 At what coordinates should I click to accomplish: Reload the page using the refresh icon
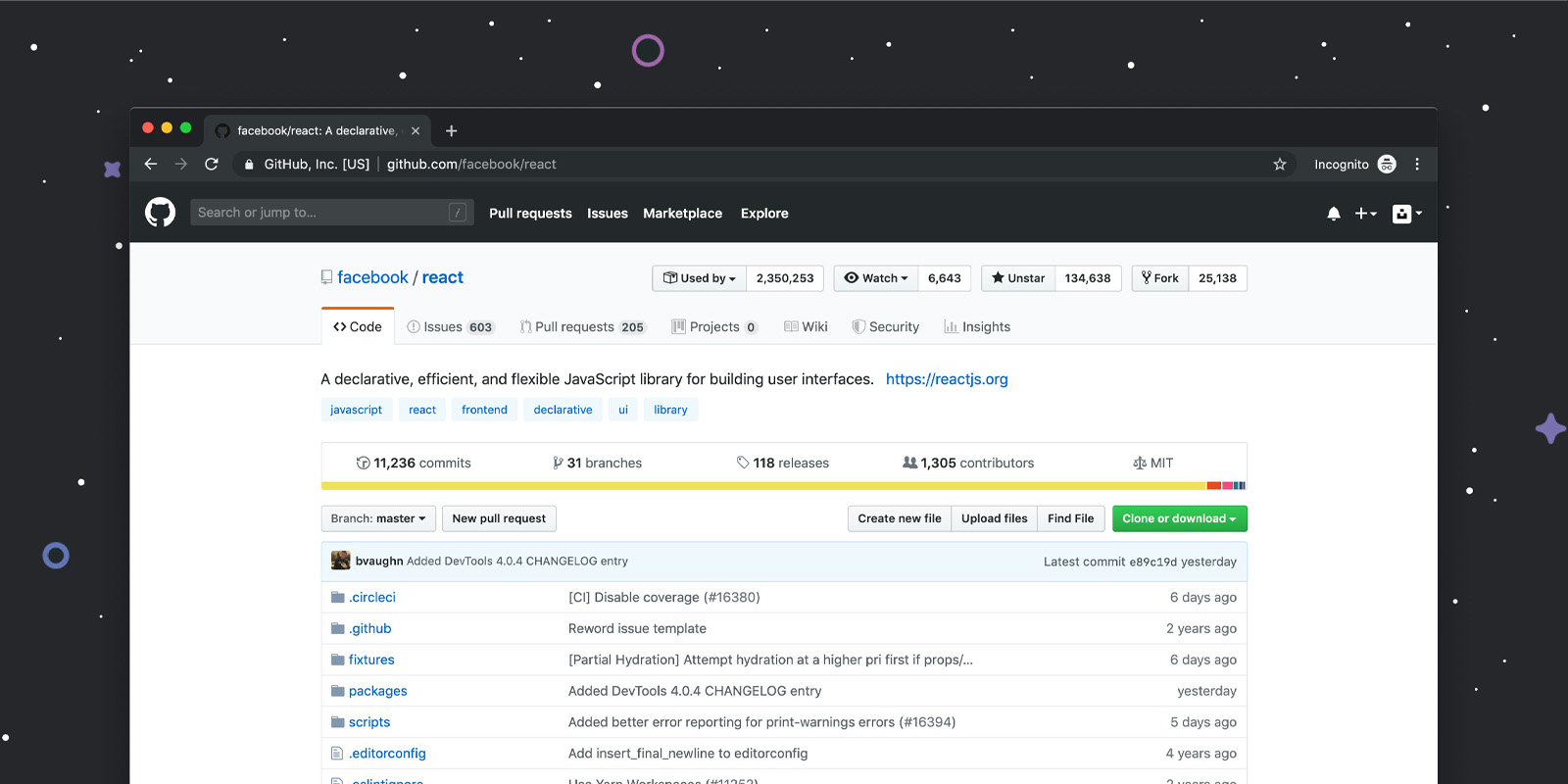pyautogui.click(x=212, y=165)
